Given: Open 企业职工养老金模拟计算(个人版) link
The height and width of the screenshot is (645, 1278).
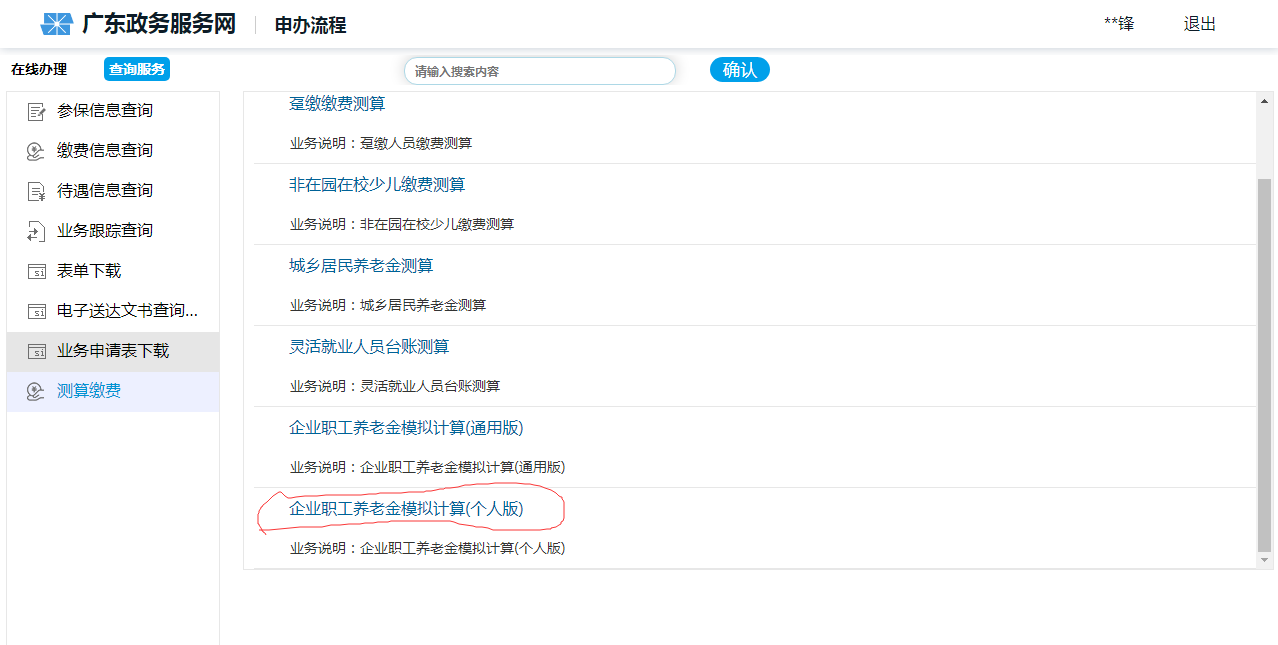Looking at the screenshot, I should click(x=406, y=509).
